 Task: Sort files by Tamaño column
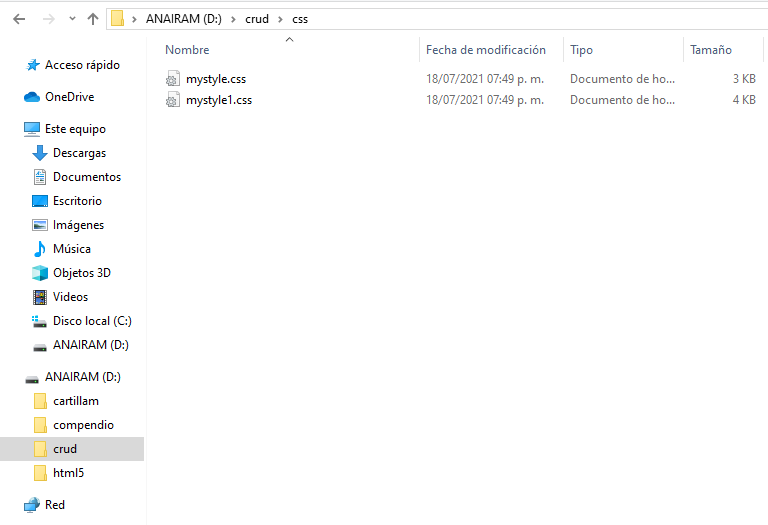coord(710,50)
